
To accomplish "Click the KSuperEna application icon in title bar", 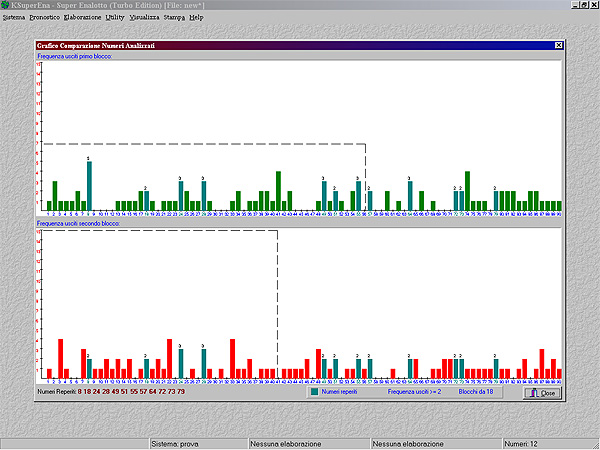I will point(5,5).
